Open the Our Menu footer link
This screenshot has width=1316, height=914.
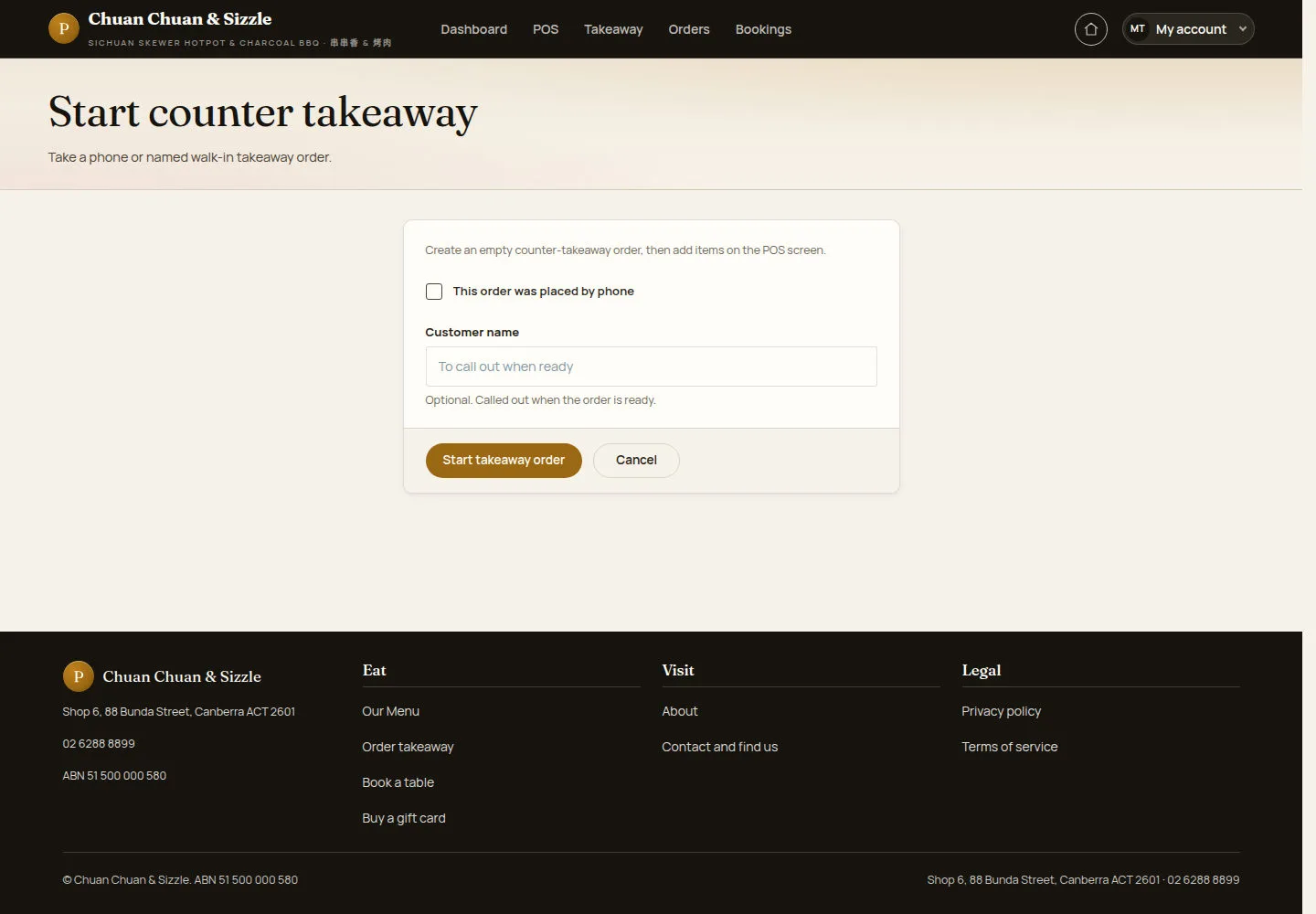click(x=390, y=711)
